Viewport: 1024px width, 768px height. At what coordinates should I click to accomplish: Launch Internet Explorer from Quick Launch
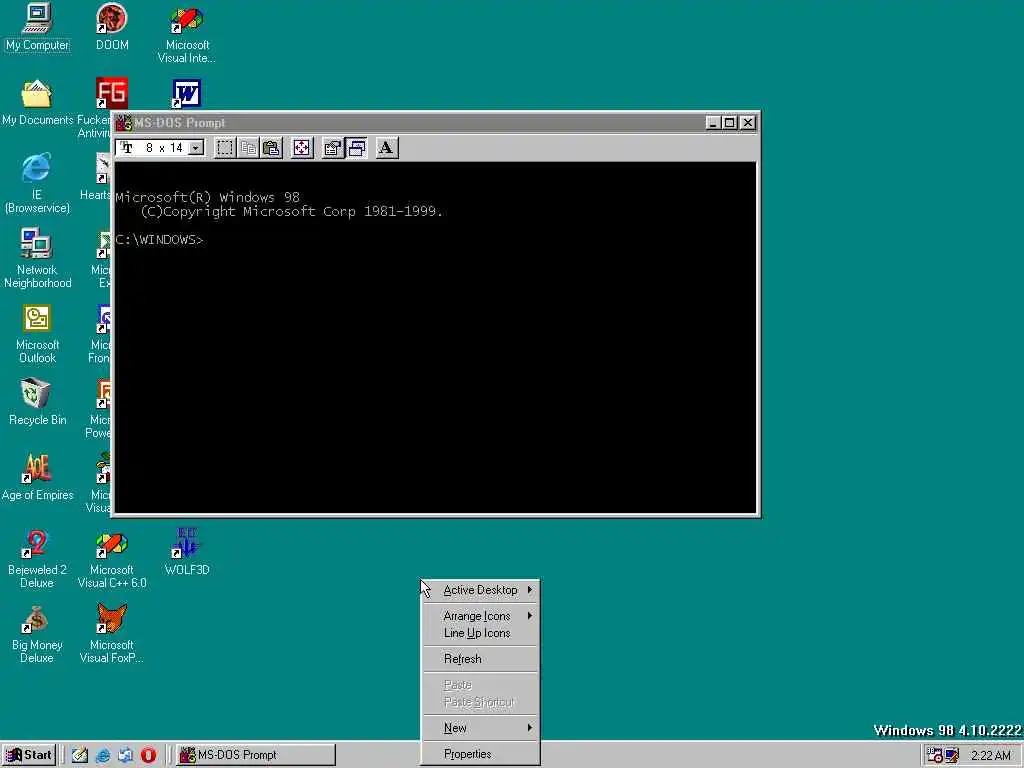point(103,755)
